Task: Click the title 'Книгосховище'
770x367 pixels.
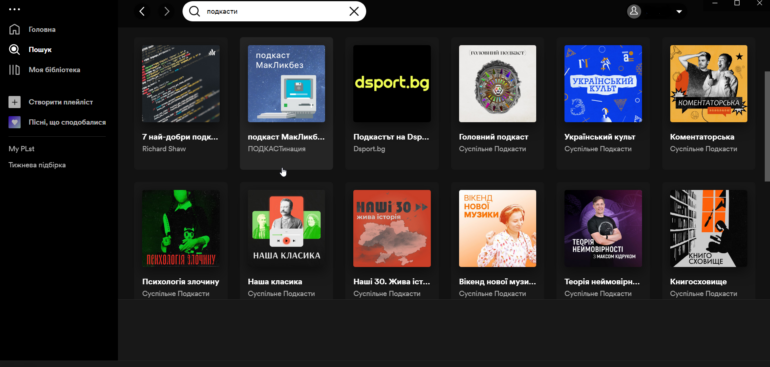Action: [698, 282]
